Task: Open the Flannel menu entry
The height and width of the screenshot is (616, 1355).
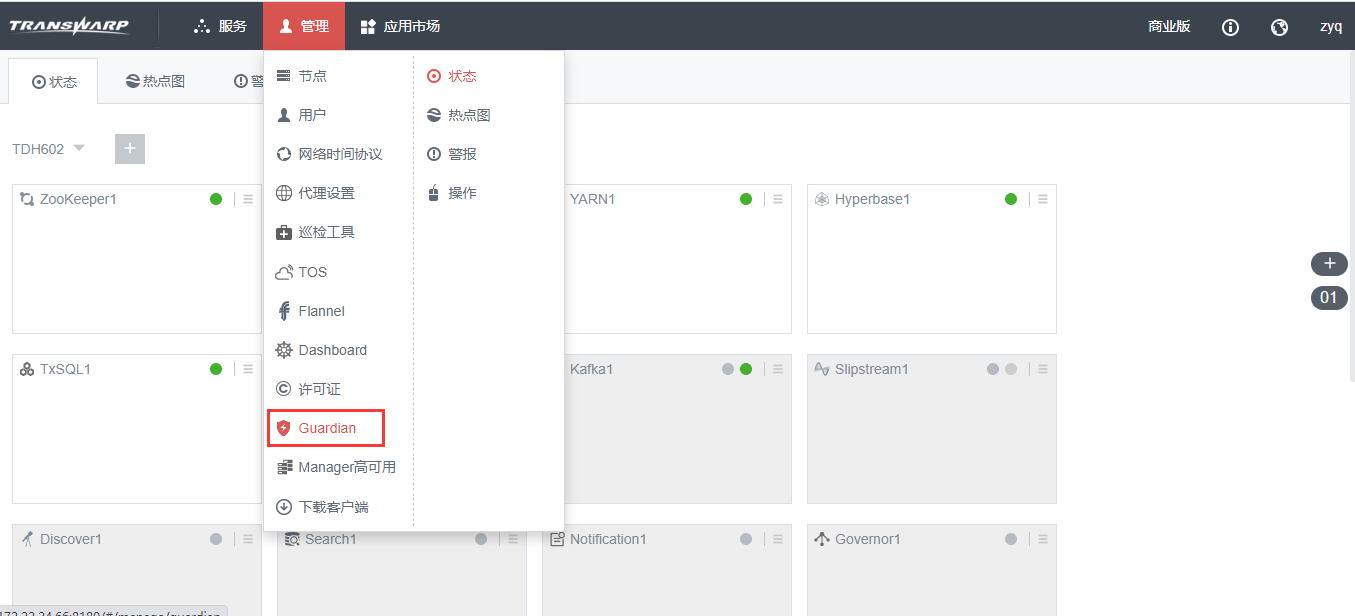Action: (x=321, y=311)
